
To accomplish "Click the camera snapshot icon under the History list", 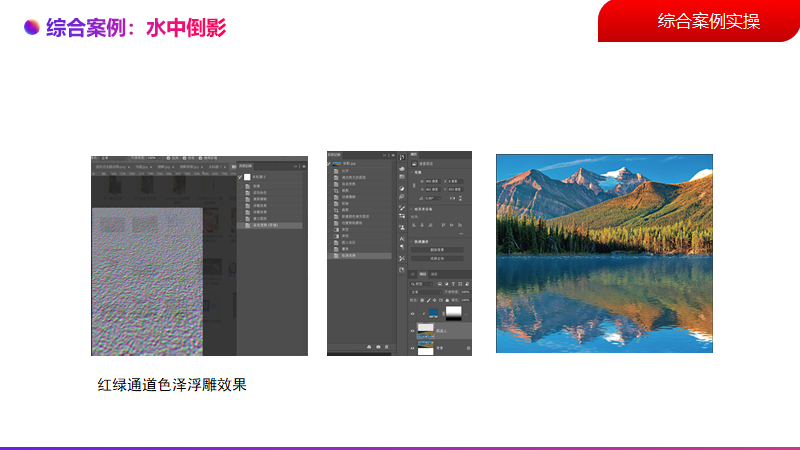I will tap(378, 347).
